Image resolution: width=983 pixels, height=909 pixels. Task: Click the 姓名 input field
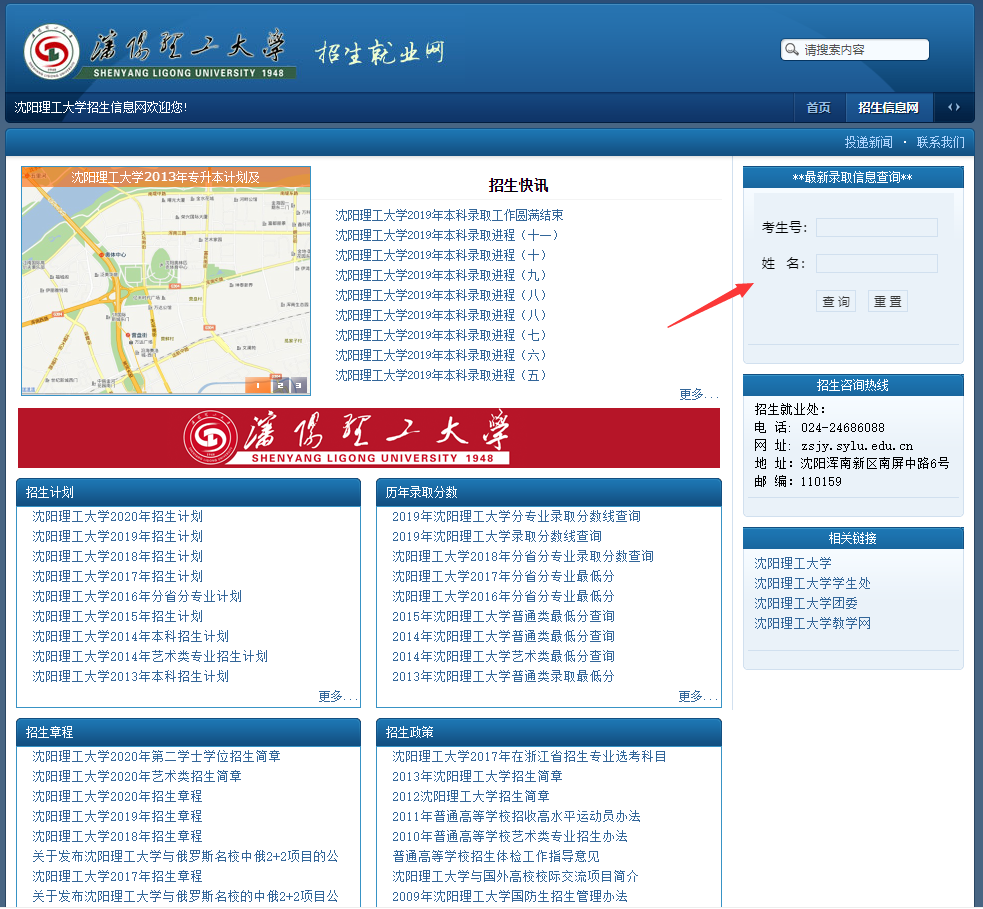[x=876, y=263]
